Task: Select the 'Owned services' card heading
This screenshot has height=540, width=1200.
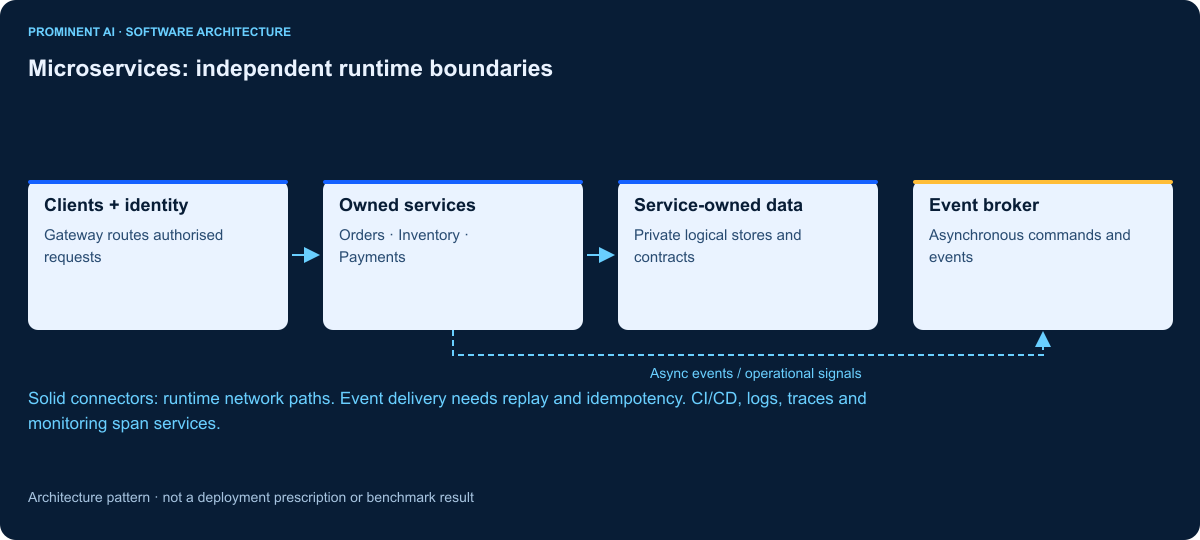Action: (x=407, y=205)
